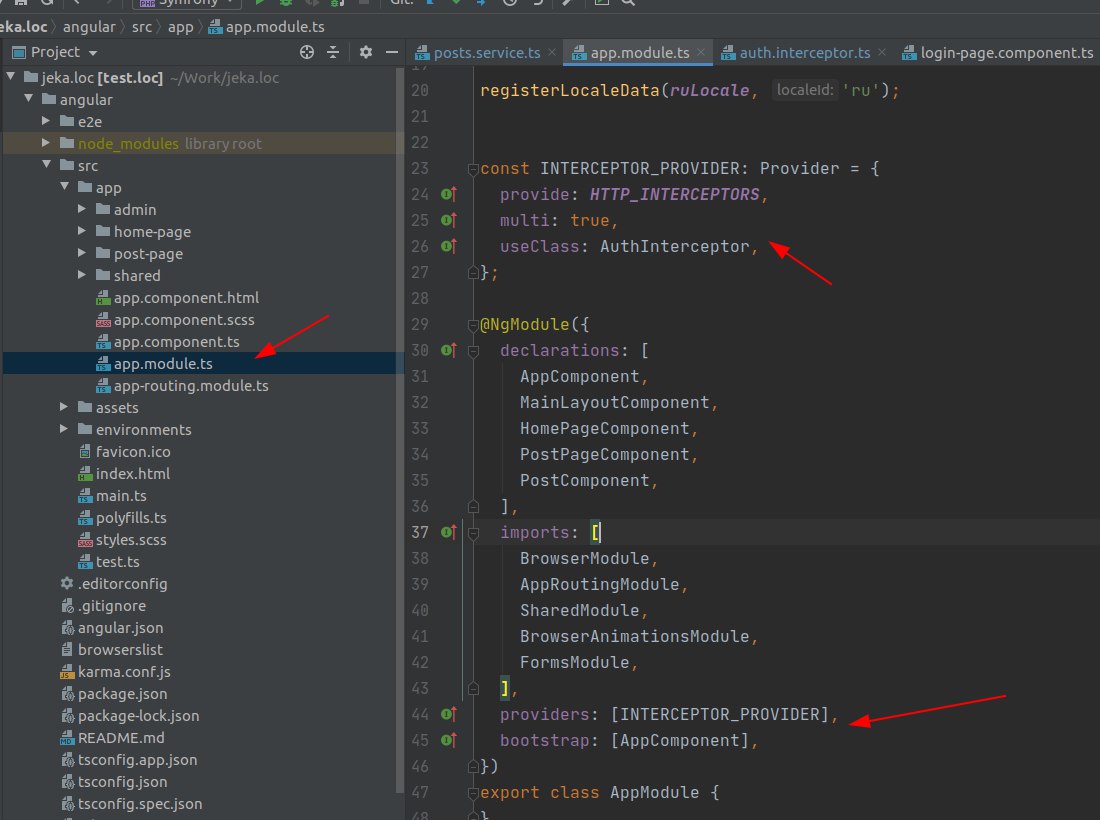Close the app.module.ts editor tab

[701, 52]
